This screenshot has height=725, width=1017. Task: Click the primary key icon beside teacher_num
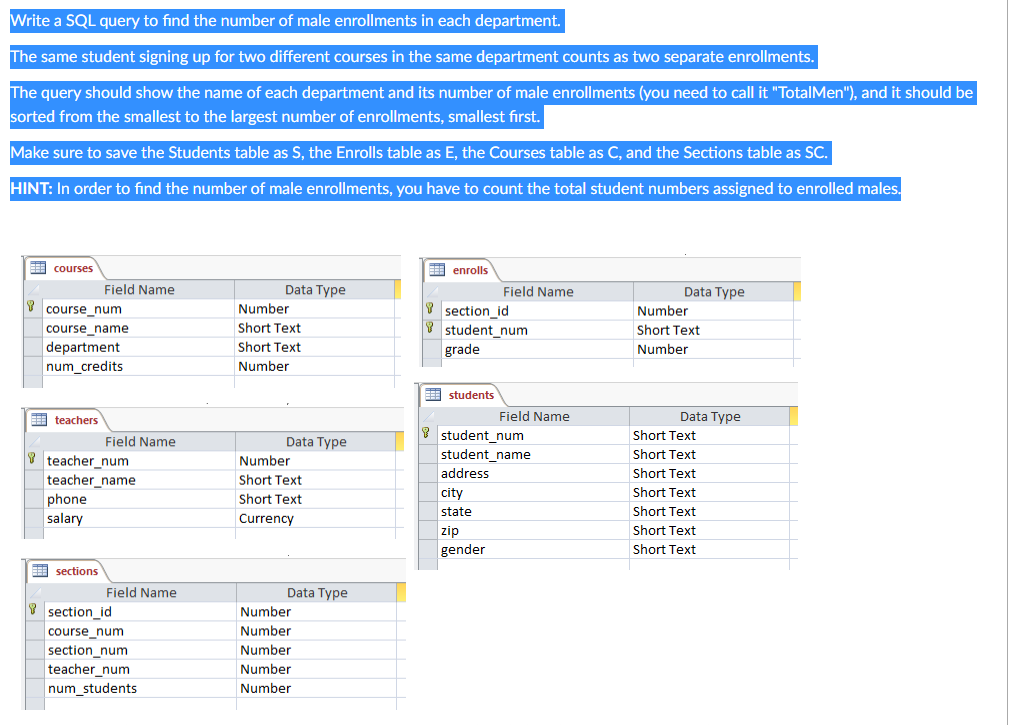pyautogui.click(x=33, y=460)
